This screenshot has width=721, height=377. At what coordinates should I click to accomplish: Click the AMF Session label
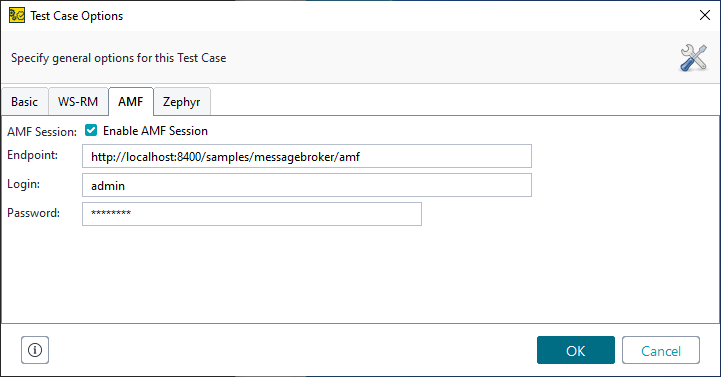(42, 131)
